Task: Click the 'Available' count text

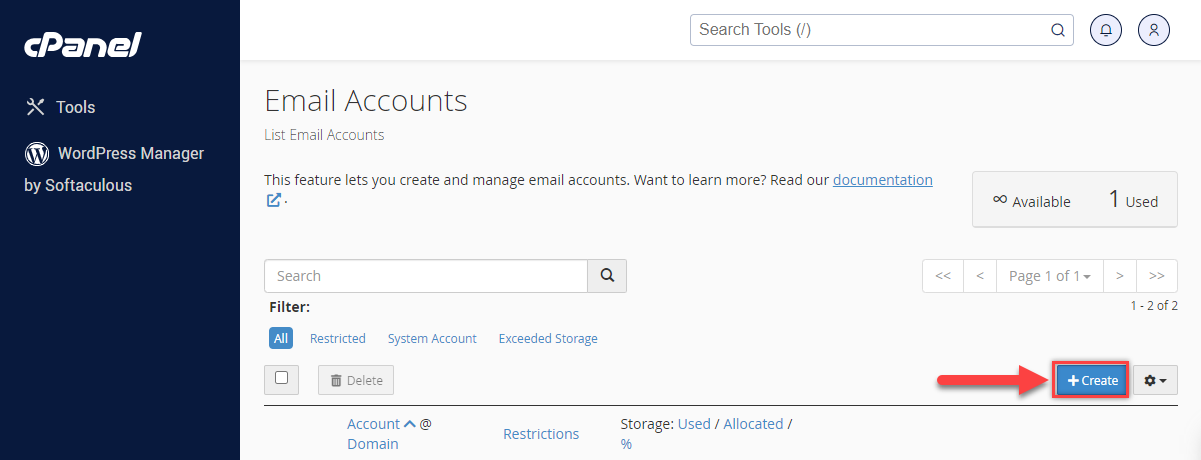Action: pyautogui.click(x=1031, y=201)
